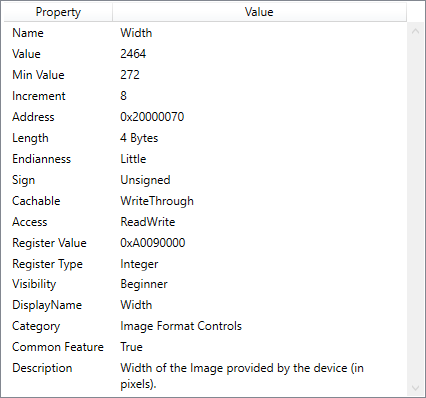Select the Length property label
The width and height of the screenshot is (426, 398).
pos(30,138)
